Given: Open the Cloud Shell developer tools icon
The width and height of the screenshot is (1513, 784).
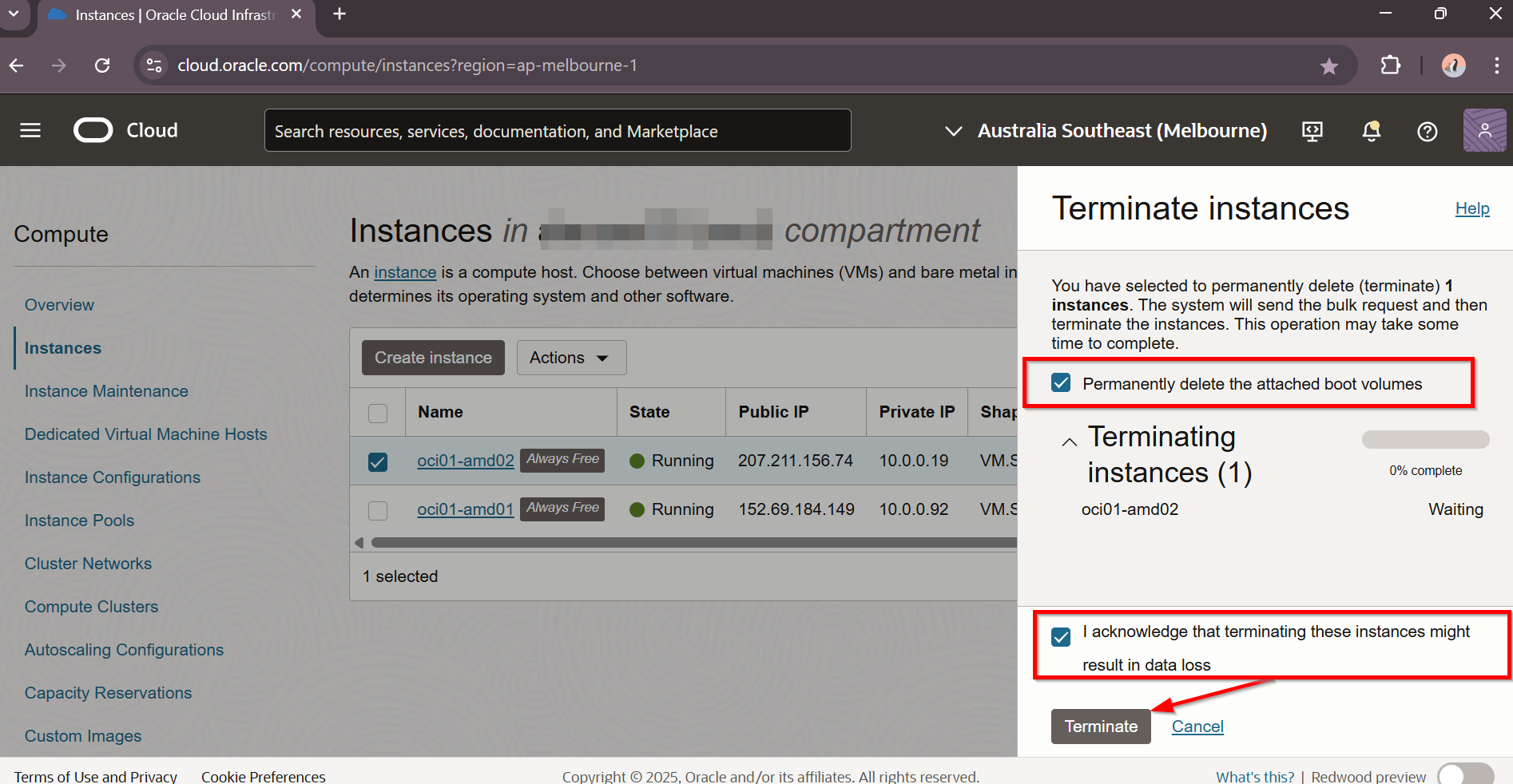Looking at the screenshot, I should [1312, 131].
